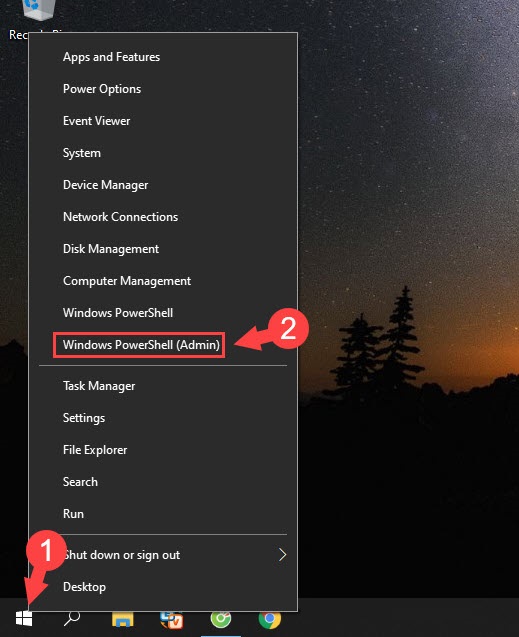This screenshot has height=637, width=519.
Task: Open Settings from the context menu
Action: click(x=163, y=418)
